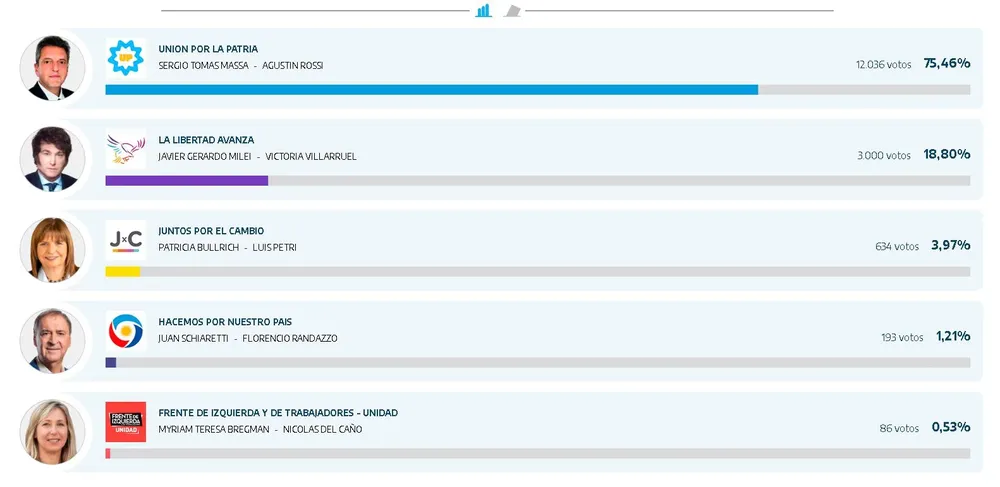Click the Frente de Izquierda Unidad logo

126,422
